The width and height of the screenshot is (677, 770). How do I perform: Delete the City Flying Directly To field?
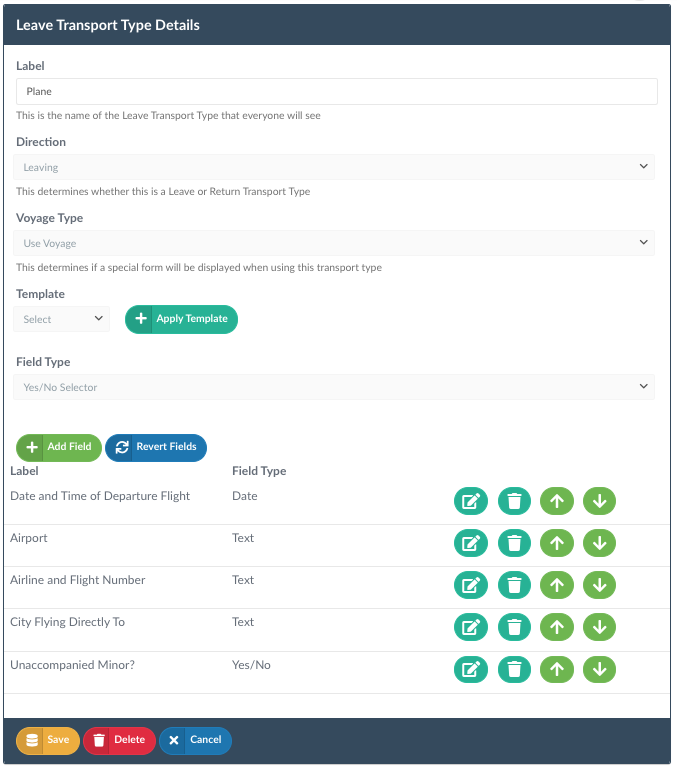pyautogui.click(x=514, y=627)
